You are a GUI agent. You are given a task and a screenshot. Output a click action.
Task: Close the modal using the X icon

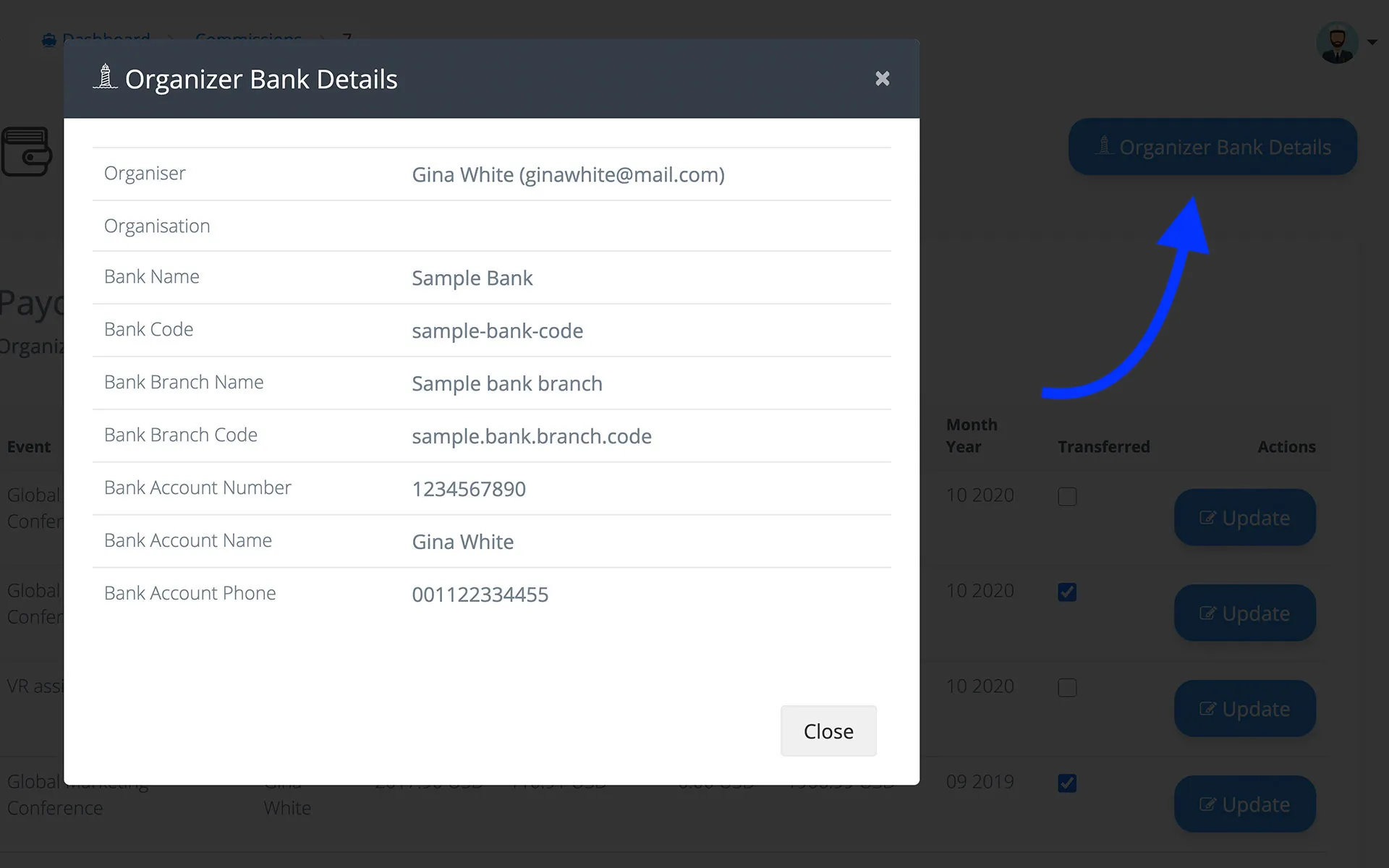click(x=882, y=78)
